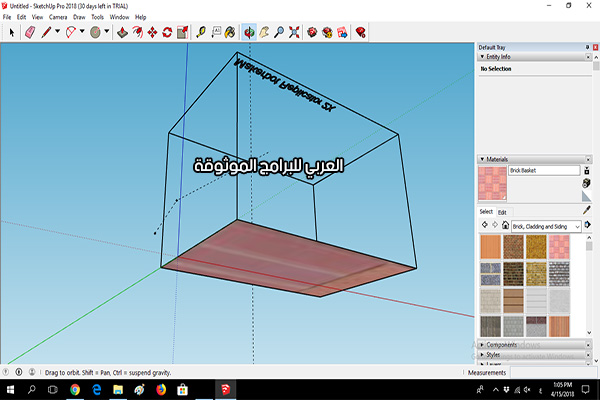Select the arrow Select tool
This screenshot has height=400, width=600.
[11, 33]
